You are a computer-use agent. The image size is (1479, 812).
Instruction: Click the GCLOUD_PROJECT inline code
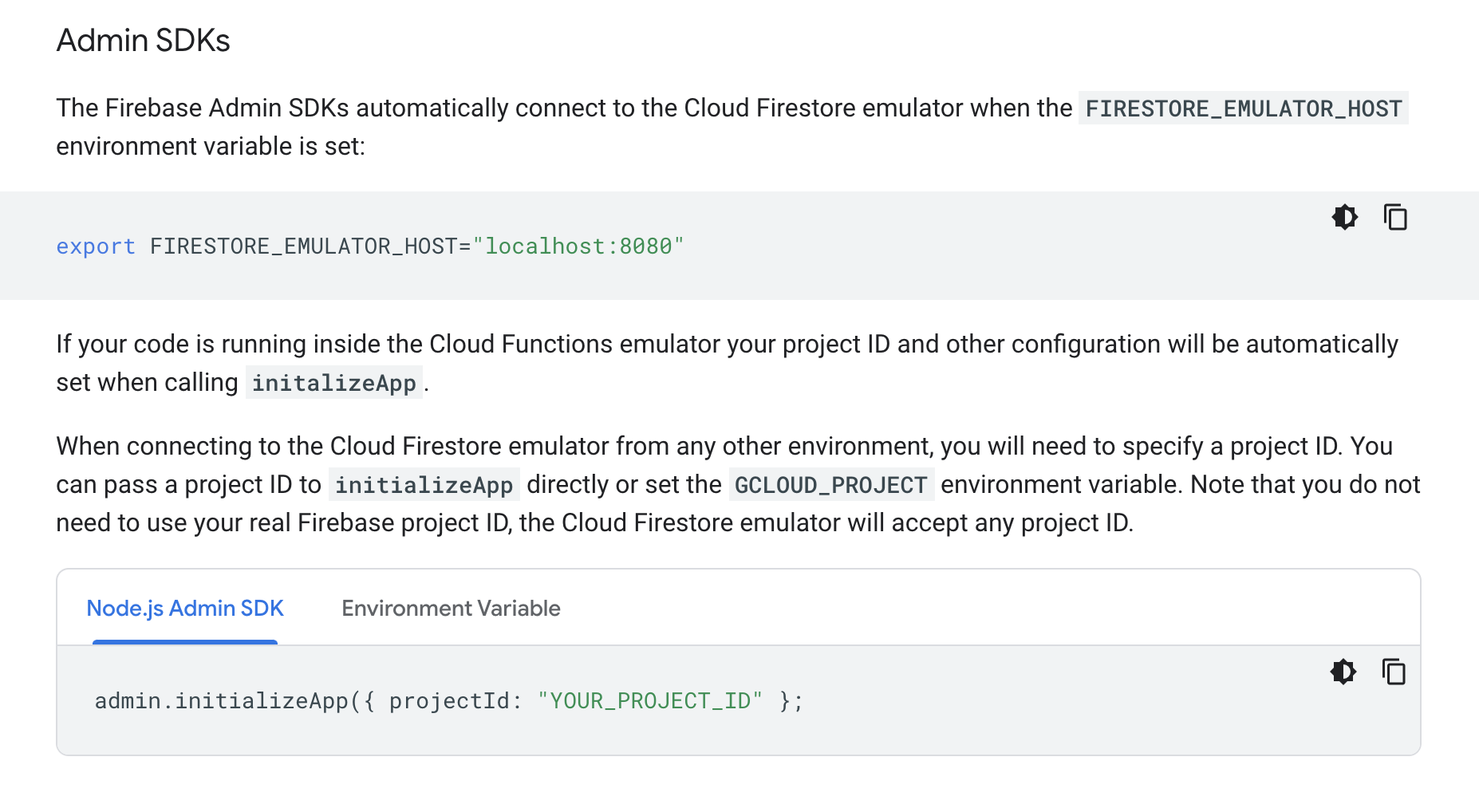coord(831,485)
